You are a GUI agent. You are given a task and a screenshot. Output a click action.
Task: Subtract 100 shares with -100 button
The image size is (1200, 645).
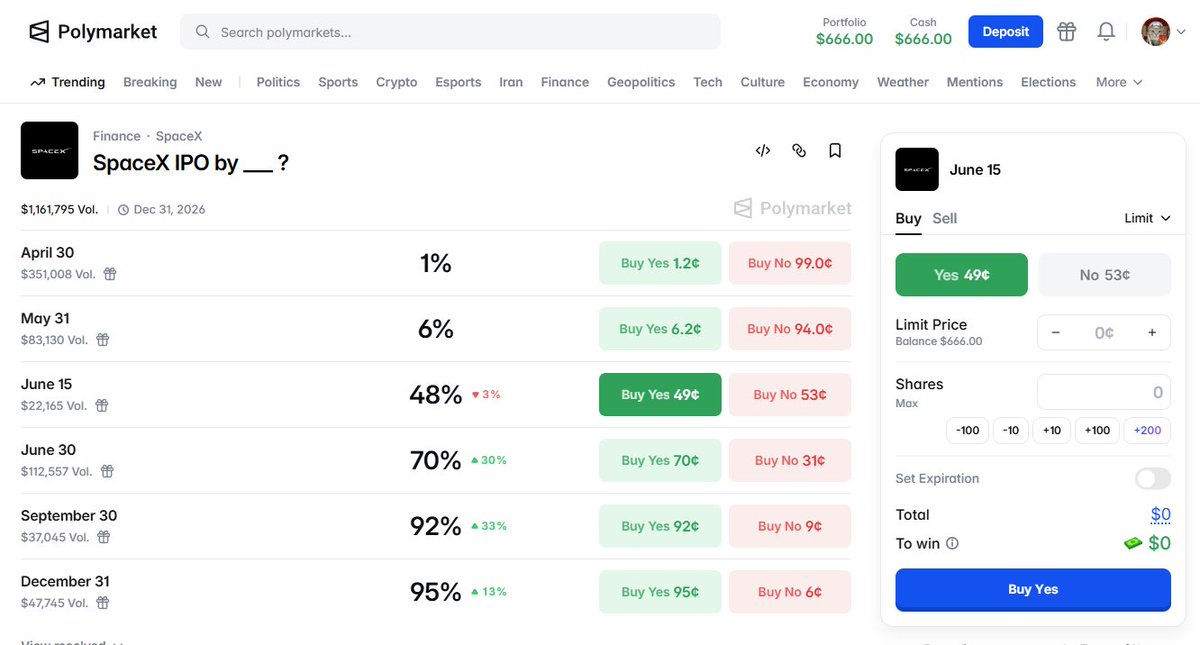point(967,430)
